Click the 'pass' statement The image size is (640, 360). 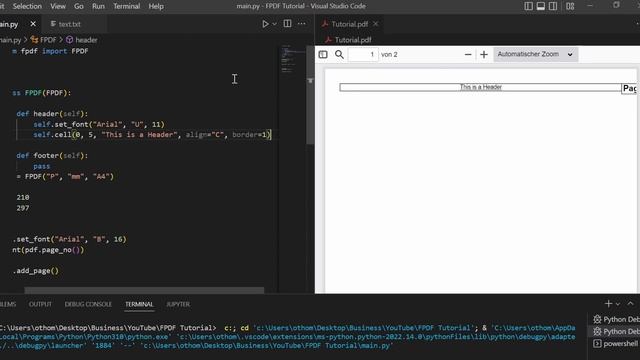[x=42, y=166]
